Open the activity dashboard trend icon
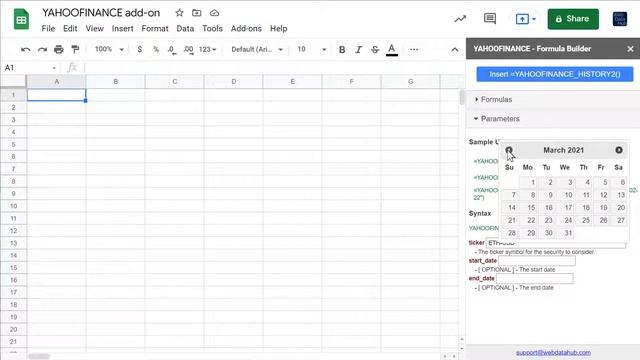This screenshot has width=640, height=360. pyautogui.click(x=460, y=19)
